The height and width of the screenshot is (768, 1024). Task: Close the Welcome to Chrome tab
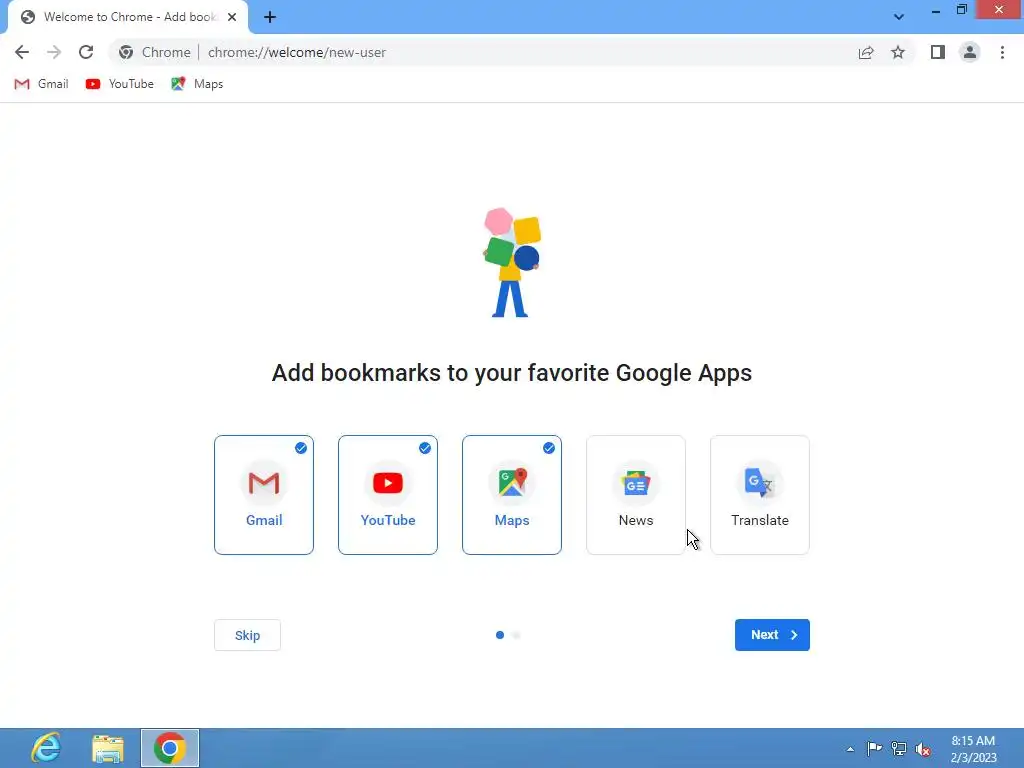coord(232,17)
